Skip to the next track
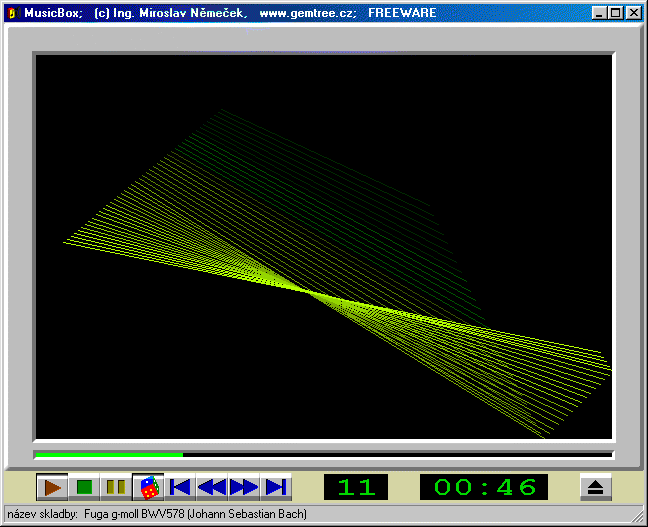648x527 pixels. 276,487
